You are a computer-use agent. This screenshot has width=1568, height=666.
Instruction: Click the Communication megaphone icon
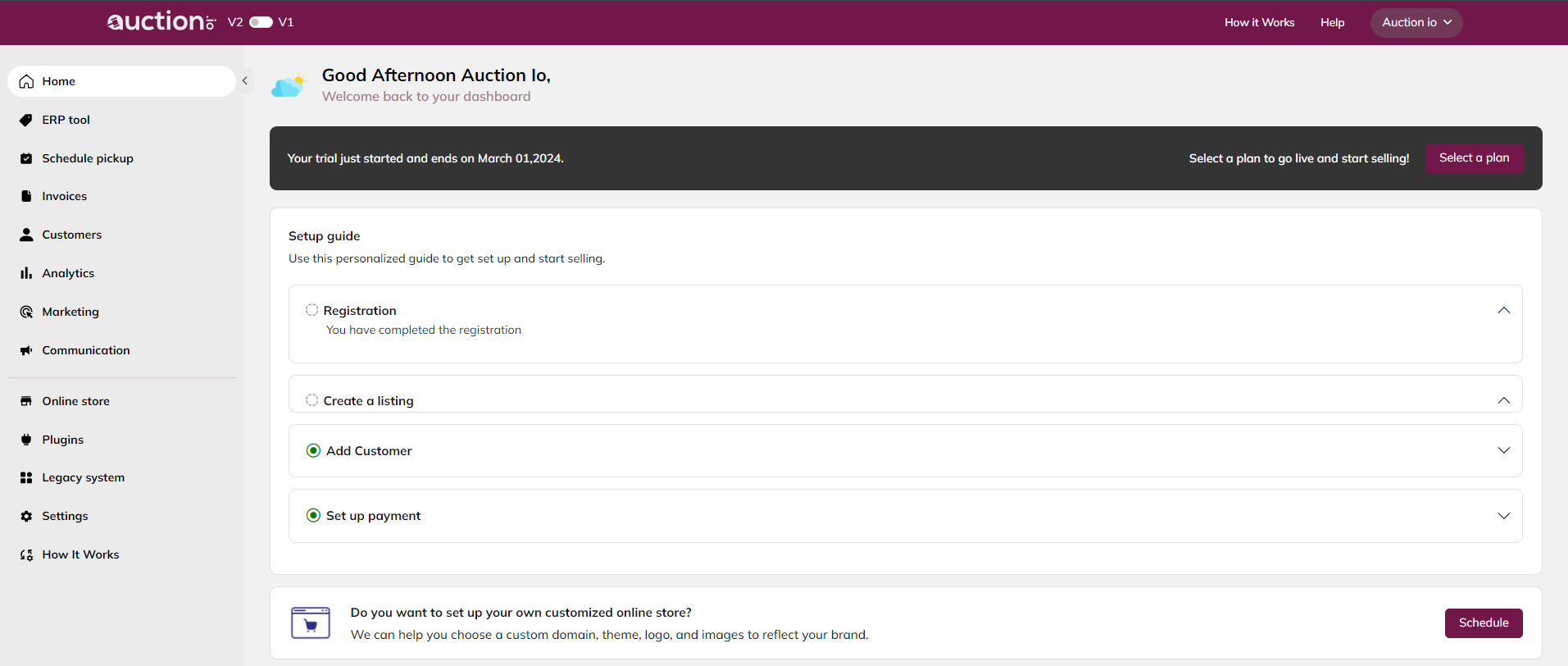pos(26,350)
